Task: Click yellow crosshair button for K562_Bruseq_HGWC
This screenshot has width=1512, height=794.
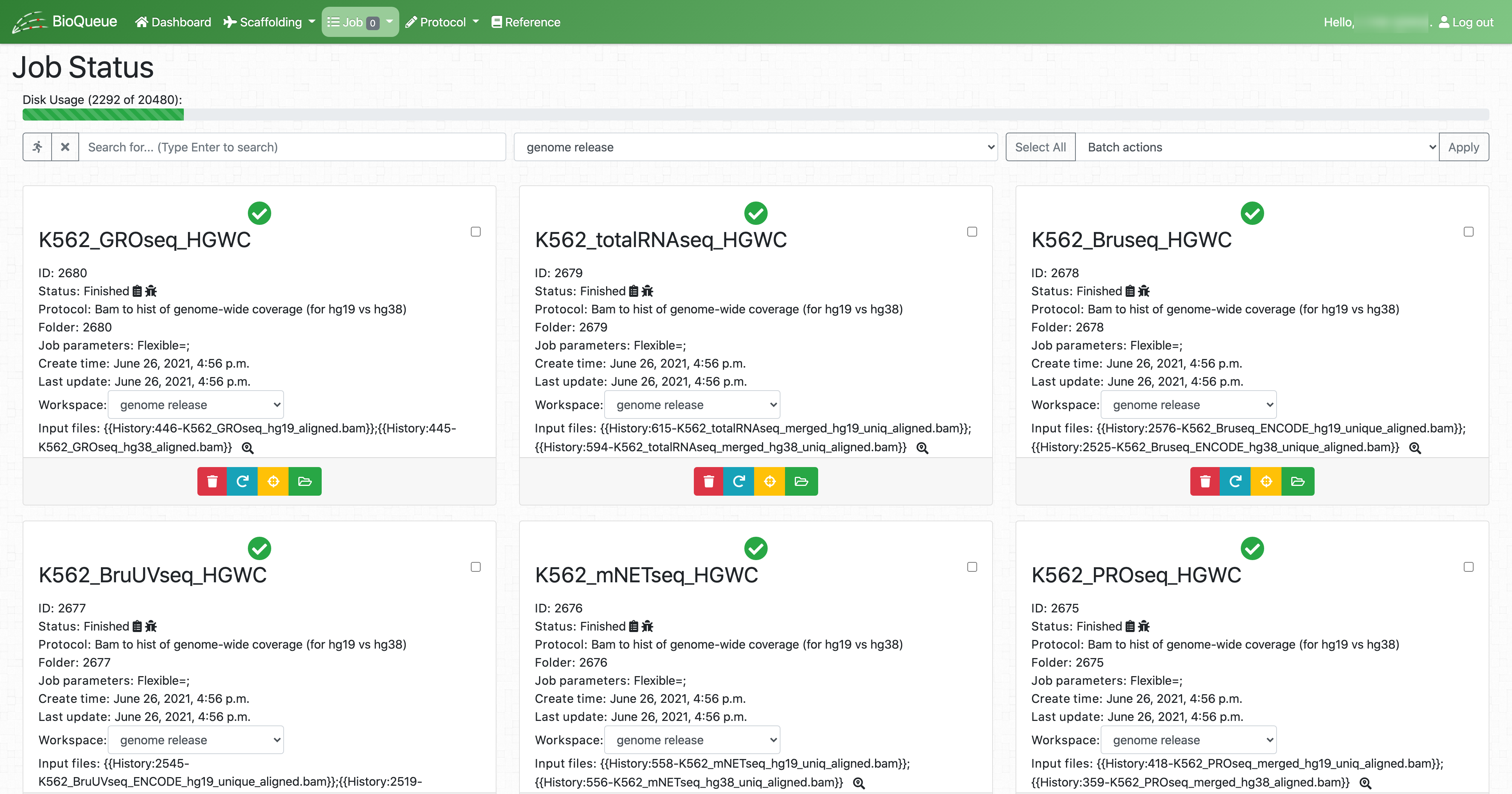Action: [x=1266, y=481]
